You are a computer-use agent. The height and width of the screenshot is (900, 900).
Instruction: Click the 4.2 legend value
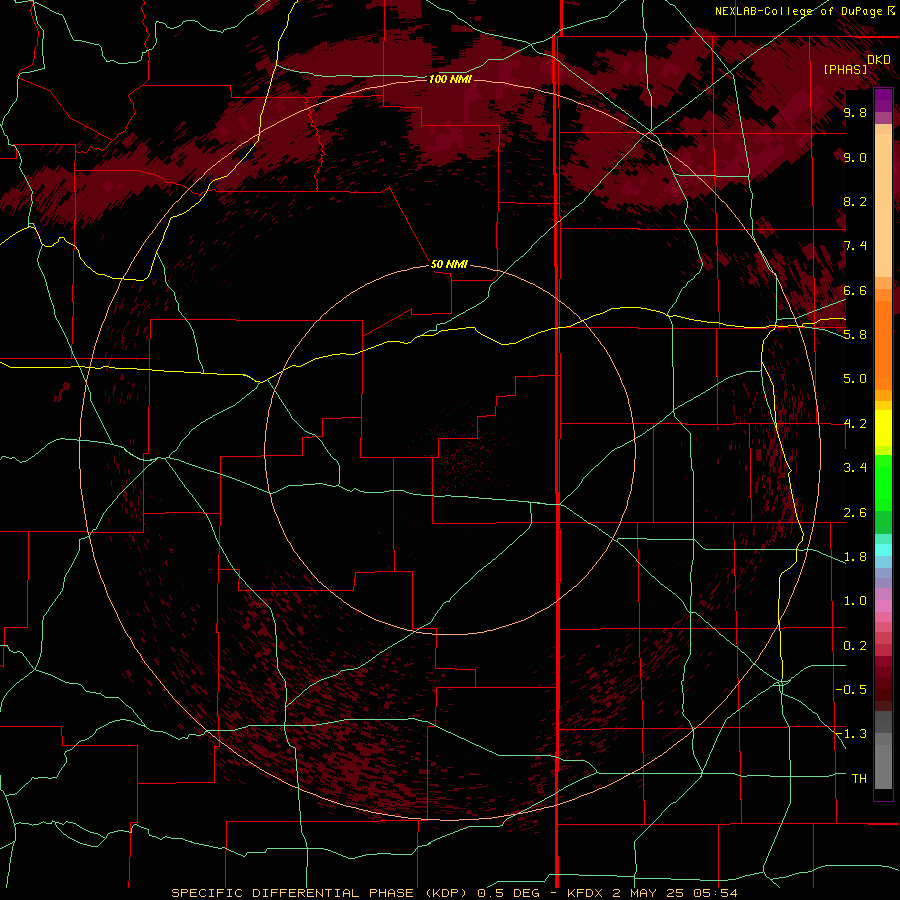pyautogui.click(x=855, y=424)
